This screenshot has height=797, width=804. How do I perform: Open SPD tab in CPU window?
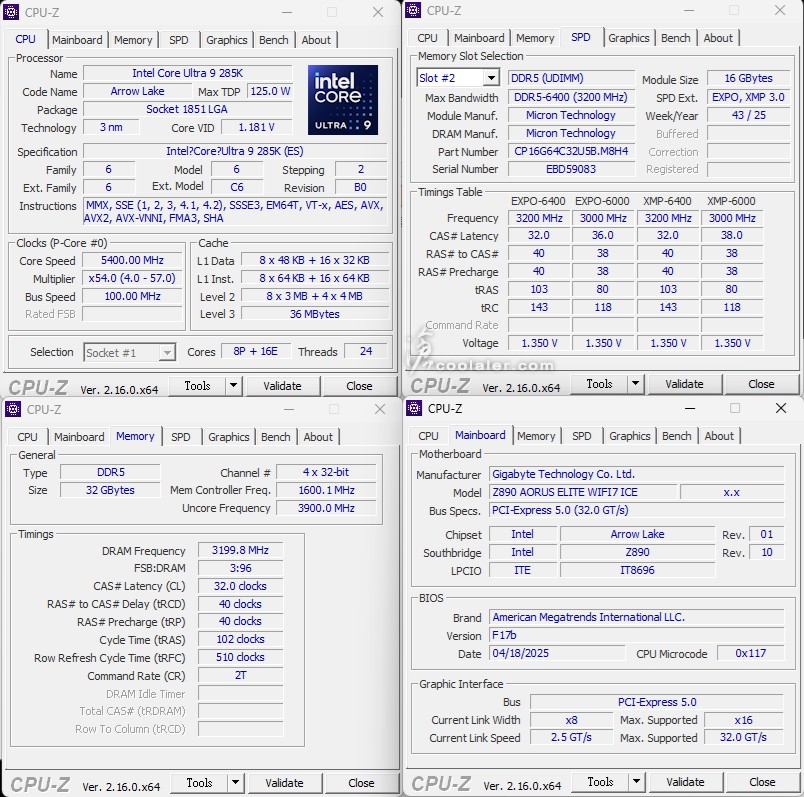pos(178,40)
